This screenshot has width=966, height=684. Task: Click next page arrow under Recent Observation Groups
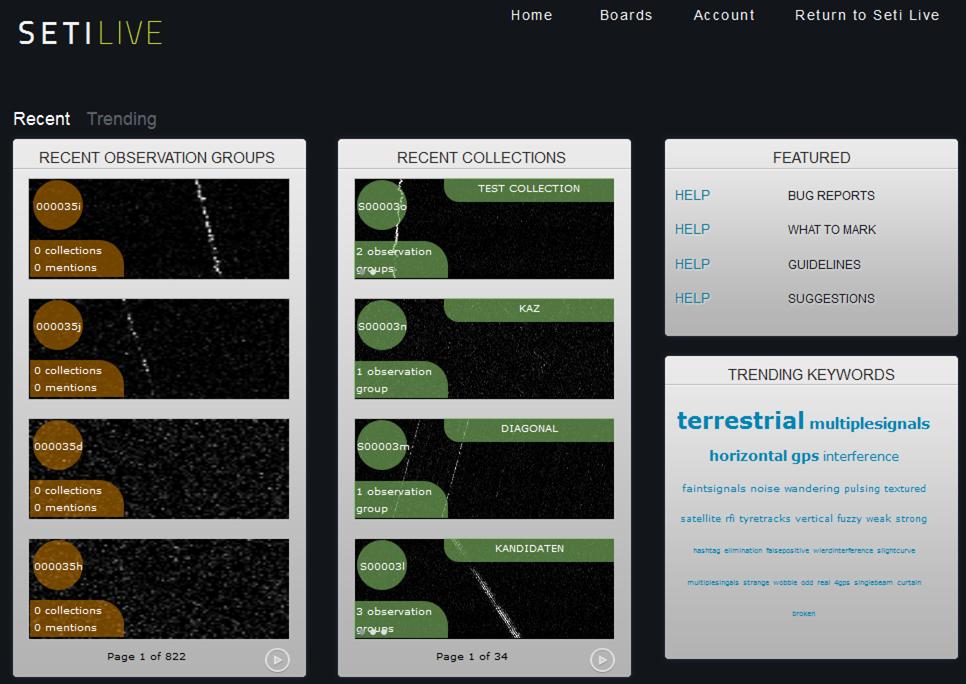coord(277,659)
